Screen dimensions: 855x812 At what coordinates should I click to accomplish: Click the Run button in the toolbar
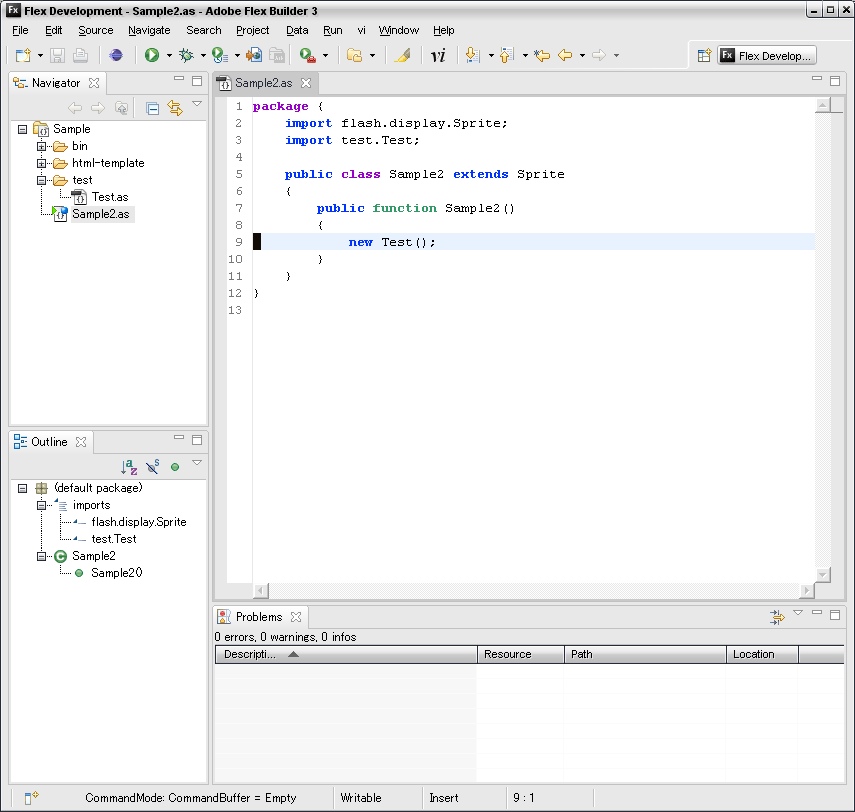point(152,56)
